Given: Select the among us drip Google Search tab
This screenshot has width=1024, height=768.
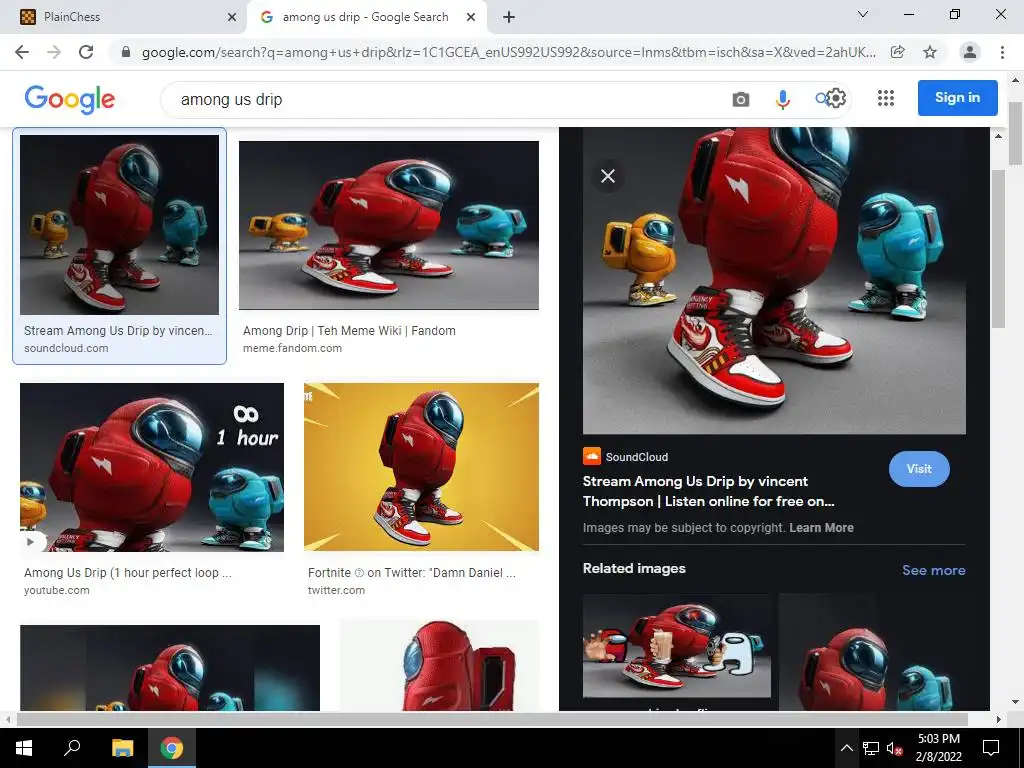Looking at the screenshot, I should (x=367, y=17).
